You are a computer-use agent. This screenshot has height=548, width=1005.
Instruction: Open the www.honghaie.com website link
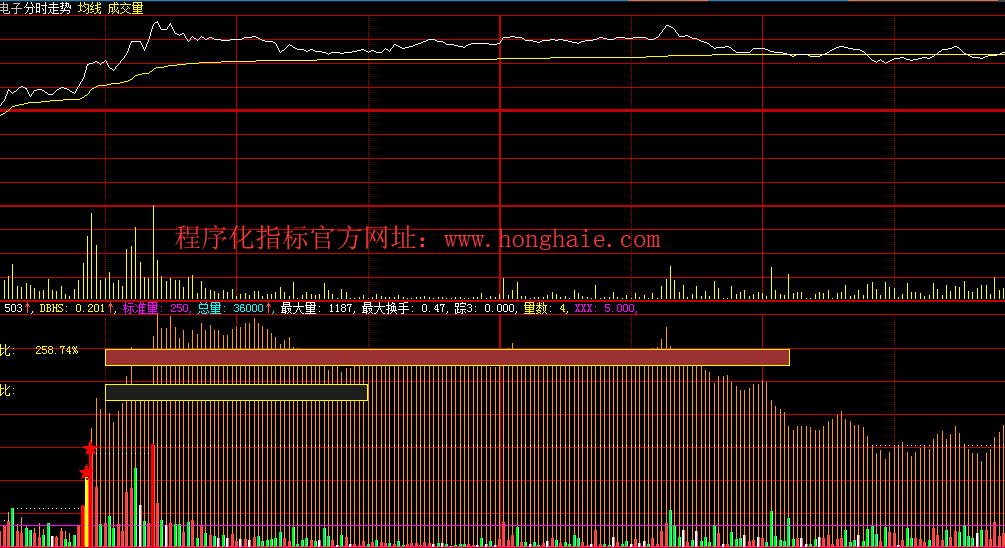551,240
